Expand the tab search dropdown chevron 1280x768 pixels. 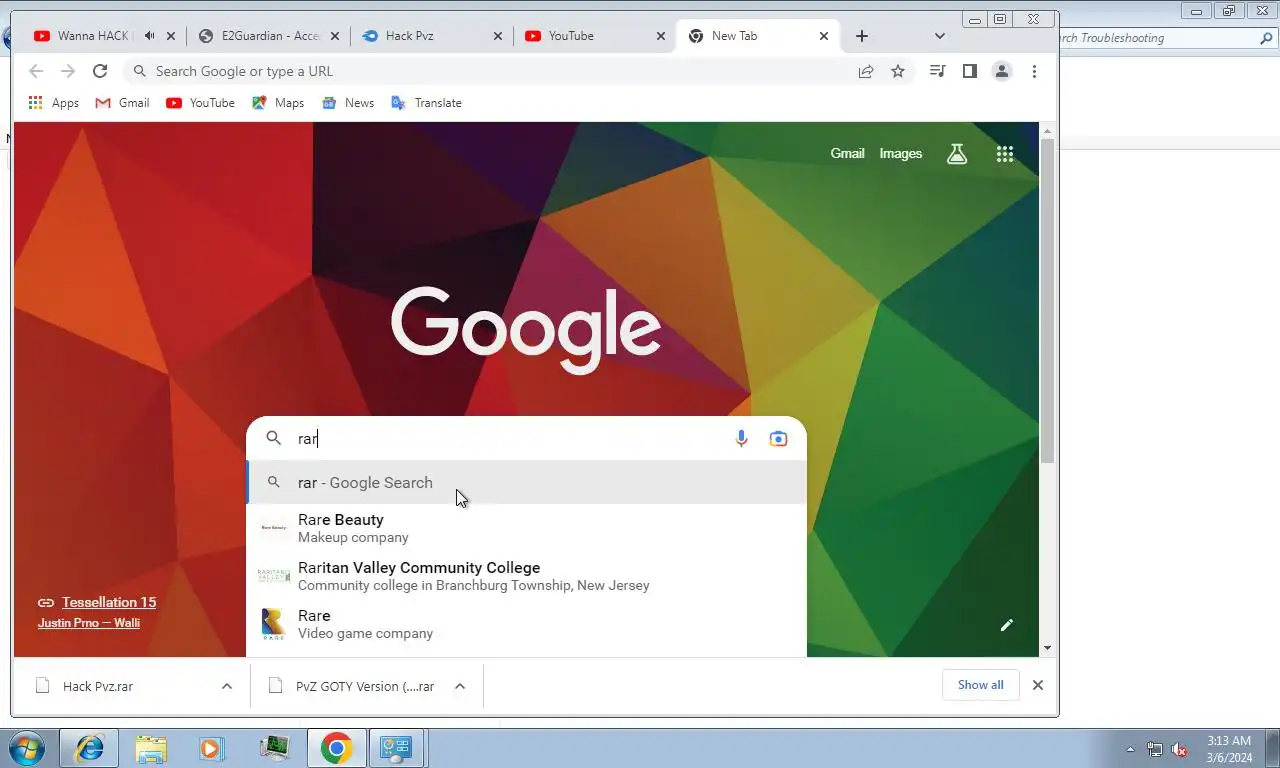(x=939, y=36)
